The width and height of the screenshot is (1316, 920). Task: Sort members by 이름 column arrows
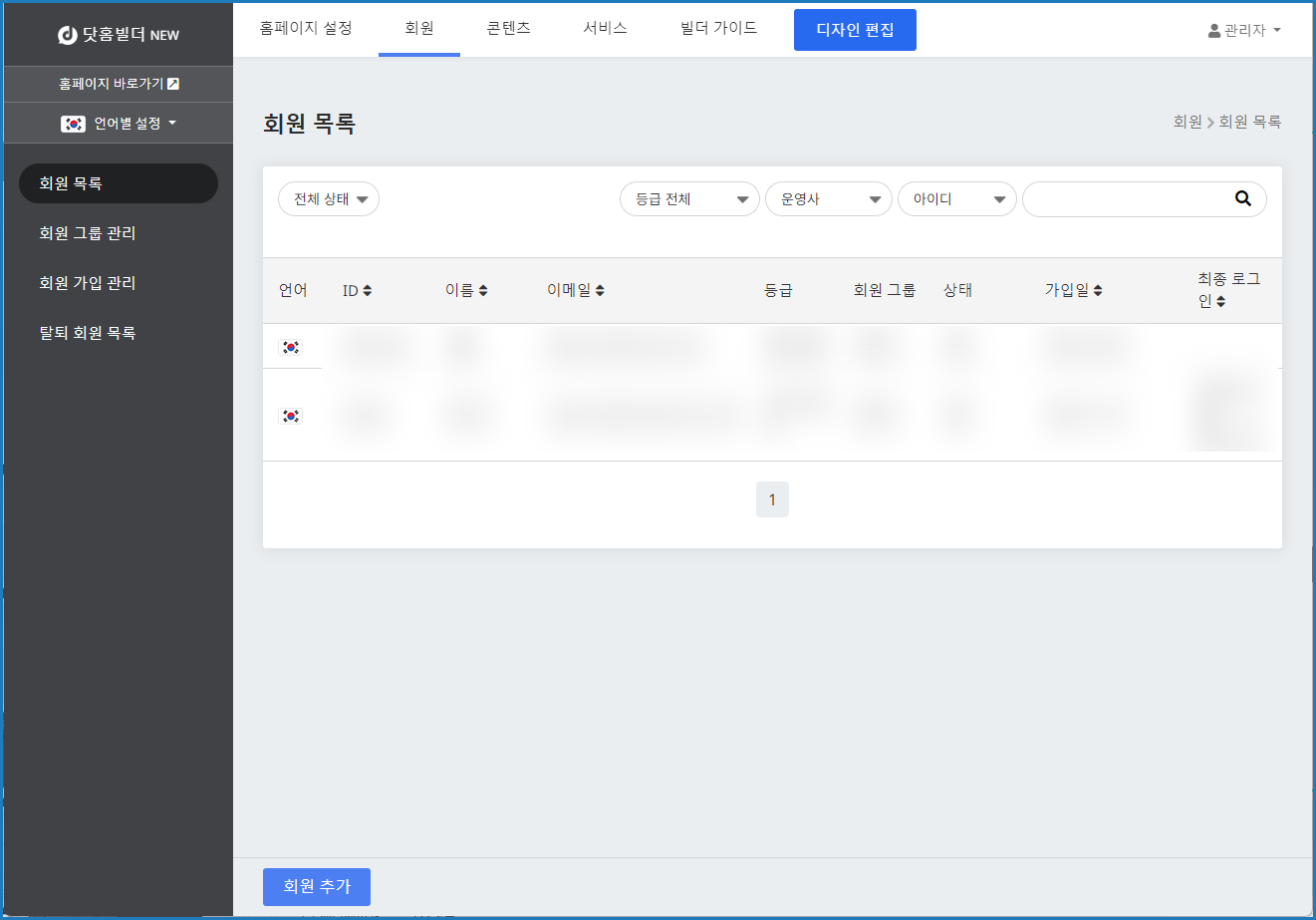click(483, 291)
